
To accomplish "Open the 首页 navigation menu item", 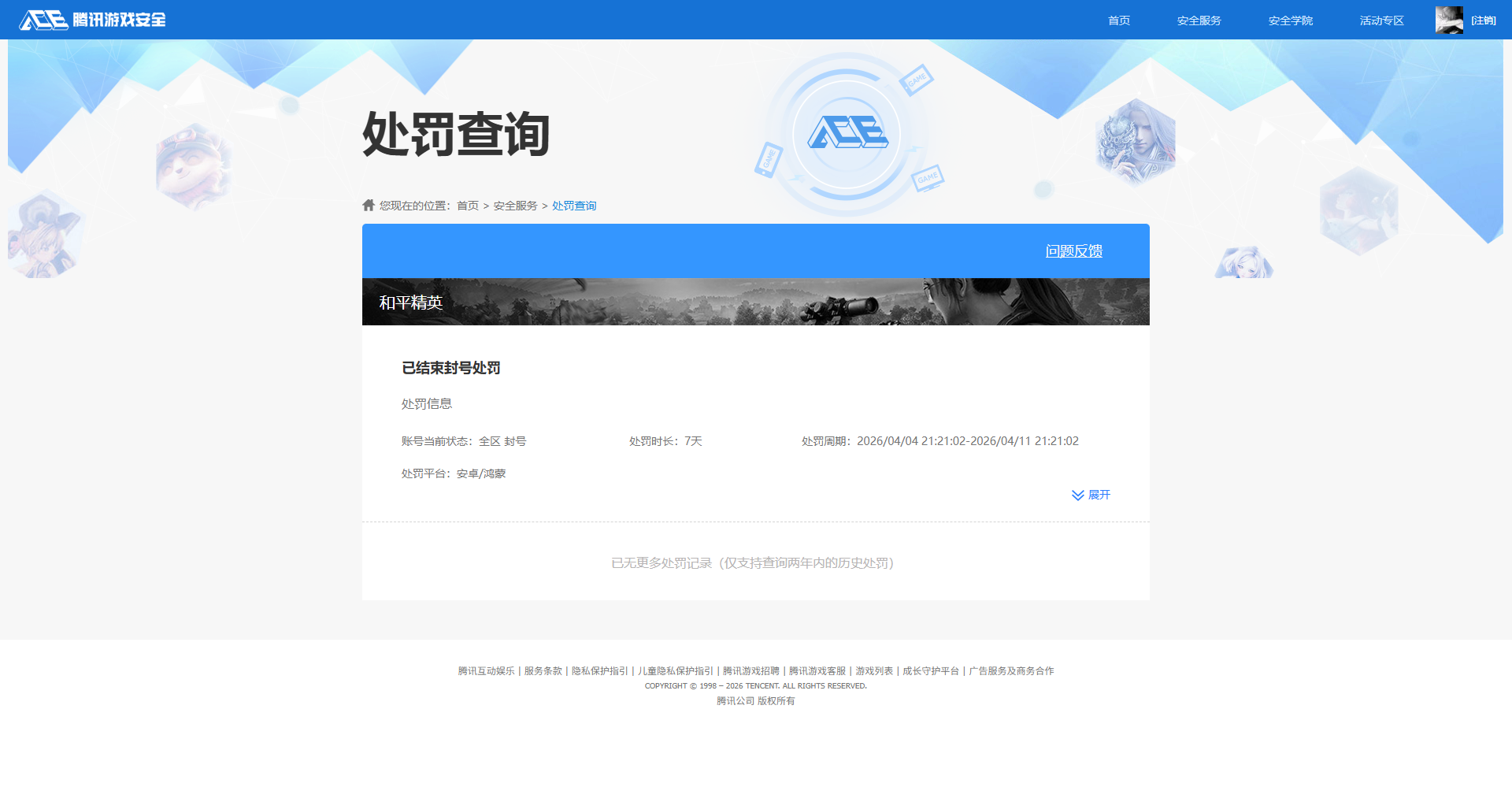I will 1119,20.
